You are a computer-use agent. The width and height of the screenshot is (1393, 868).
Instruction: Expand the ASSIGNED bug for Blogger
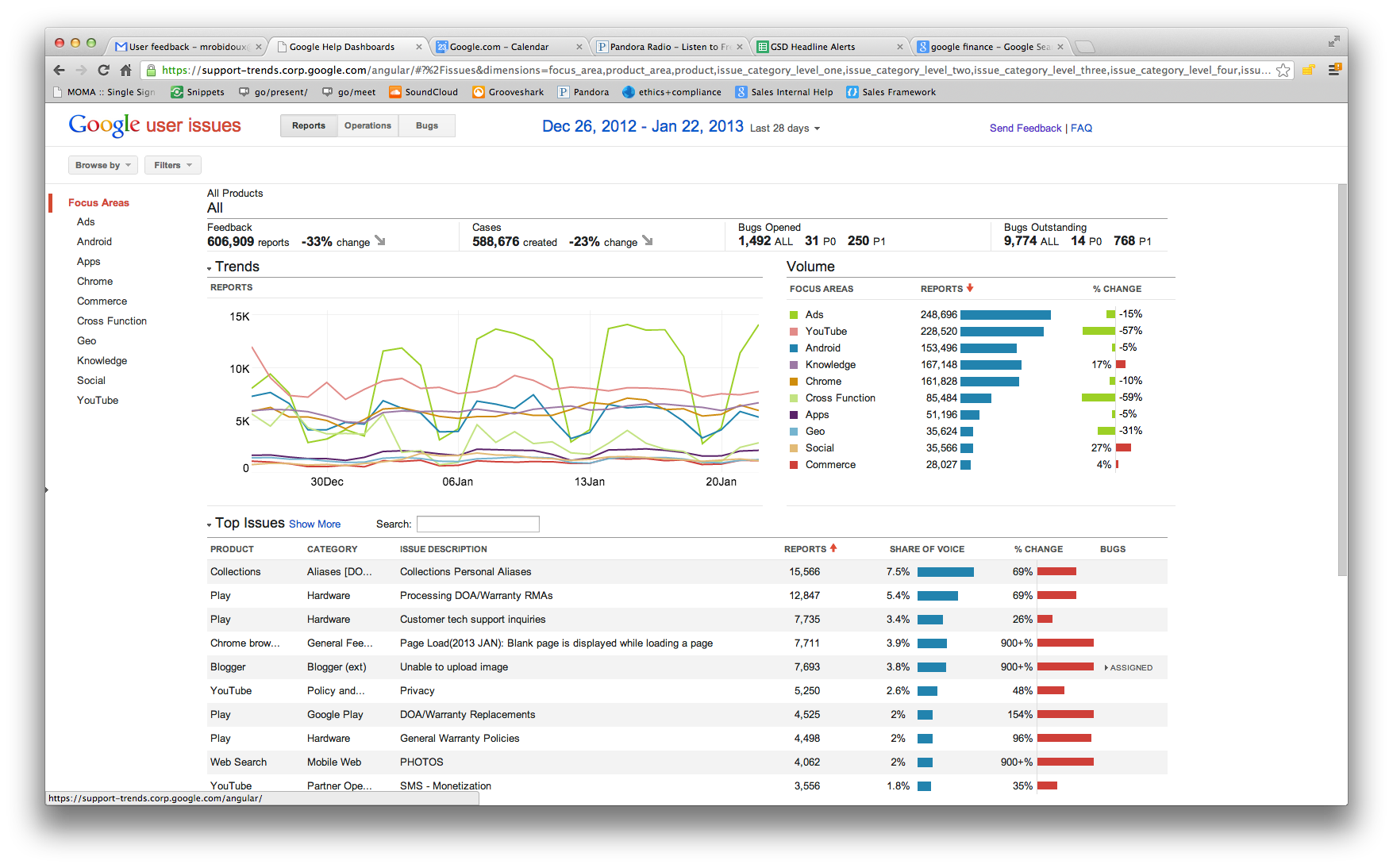tap(1128, 667)
